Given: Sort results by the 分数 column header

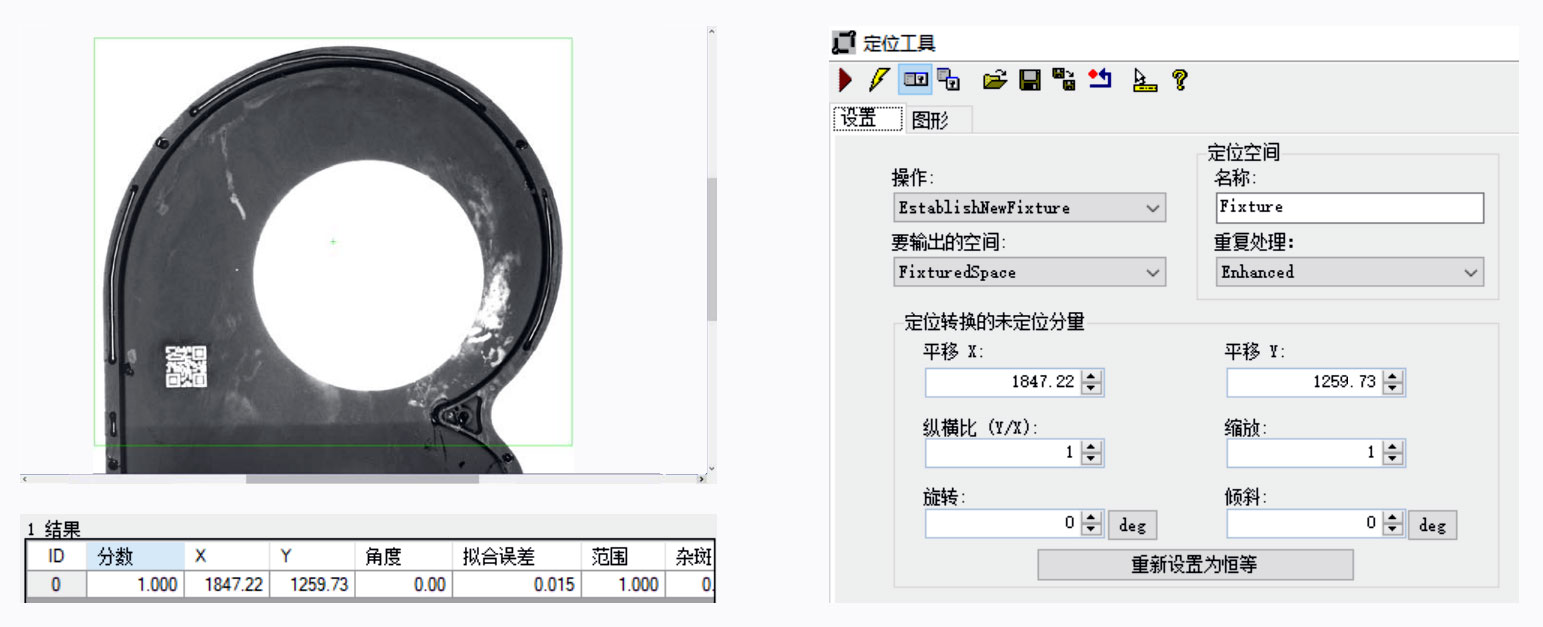Looking at the screenshot, I should 136,557.
